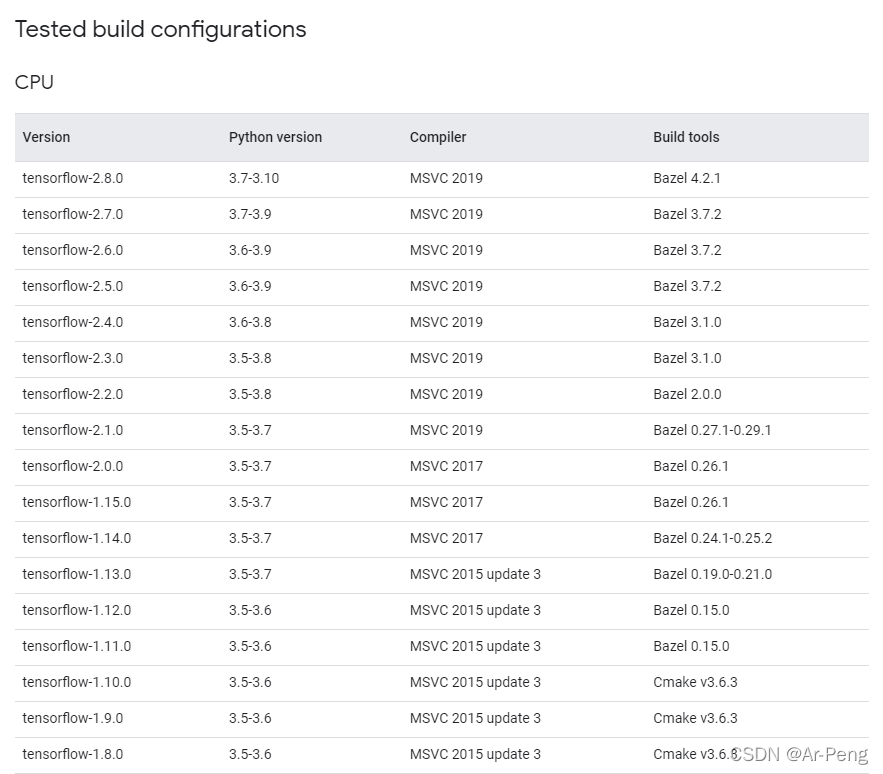Select the tensorflow-2.4.0 cell
This screenshot has width=883, height=774.
point(73,322)
